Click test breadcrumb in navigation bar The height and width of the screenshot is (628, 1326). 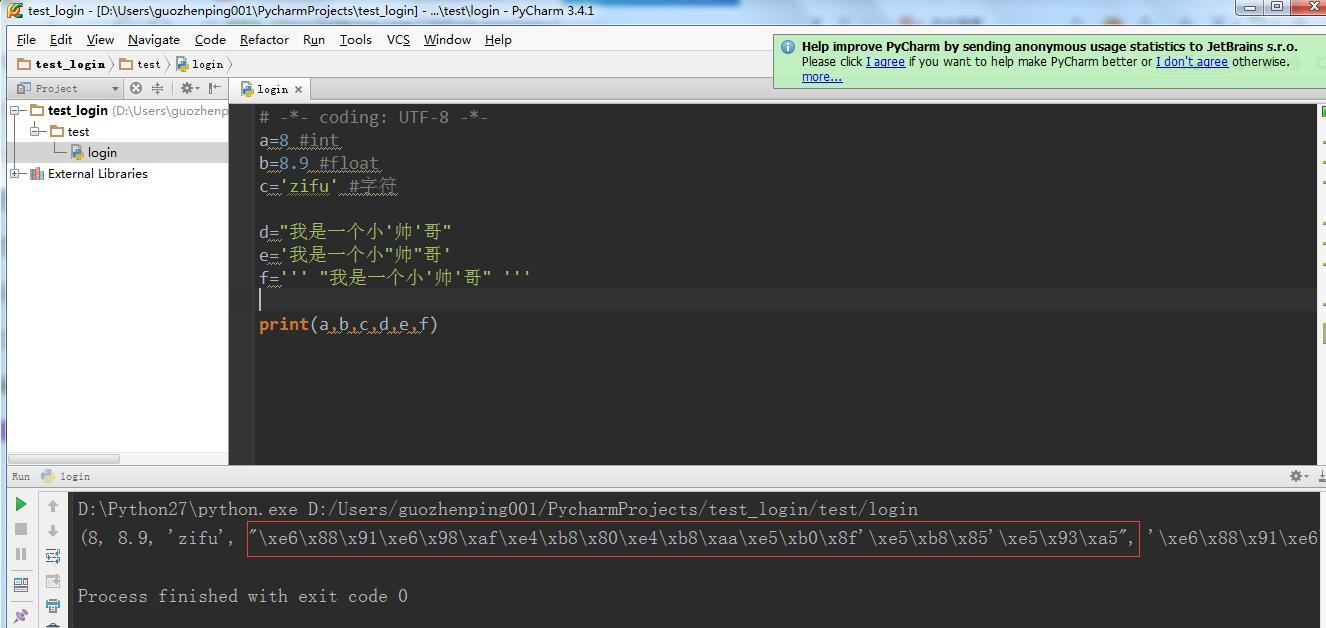[141, 64]
